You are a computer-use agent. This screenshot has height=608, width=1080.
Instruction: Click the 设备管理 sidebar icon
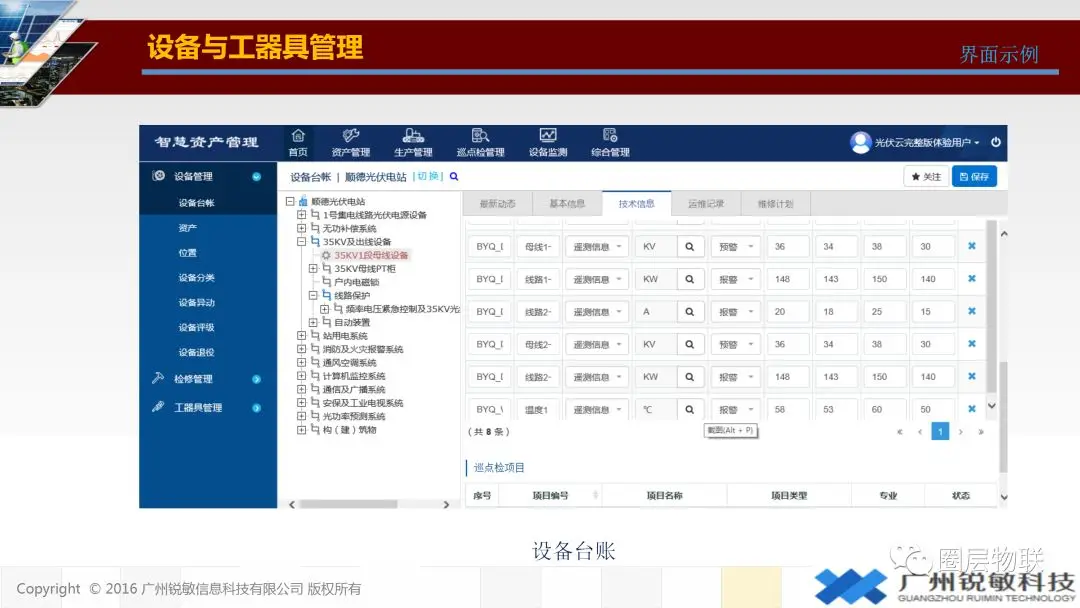pos(158,176)
